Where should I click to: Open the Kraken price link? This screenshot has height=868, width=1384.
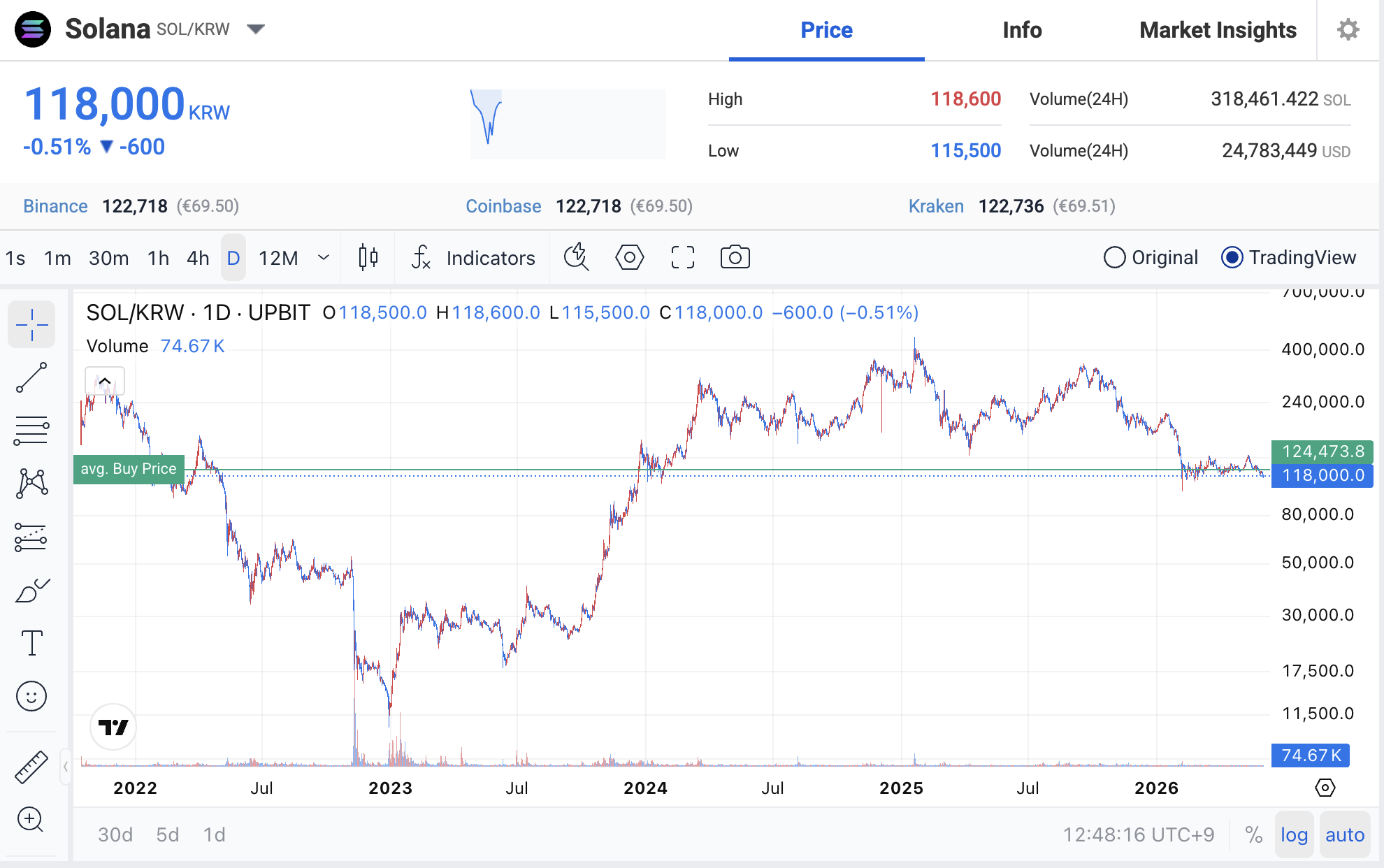coord(936,206)
